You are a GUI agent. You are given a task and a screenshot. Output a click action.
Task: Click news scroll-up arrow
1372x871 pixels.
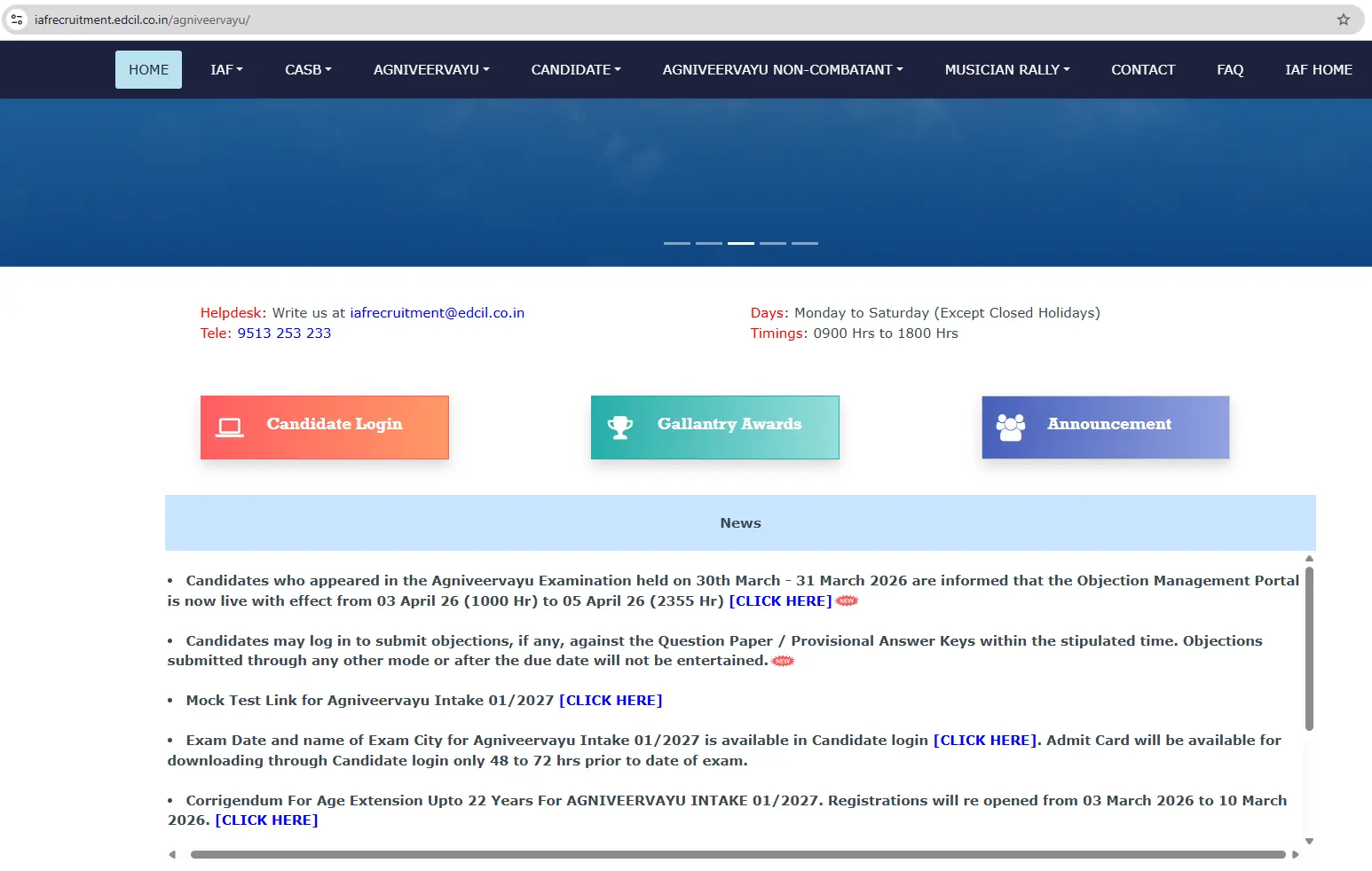pos(1309,559)
